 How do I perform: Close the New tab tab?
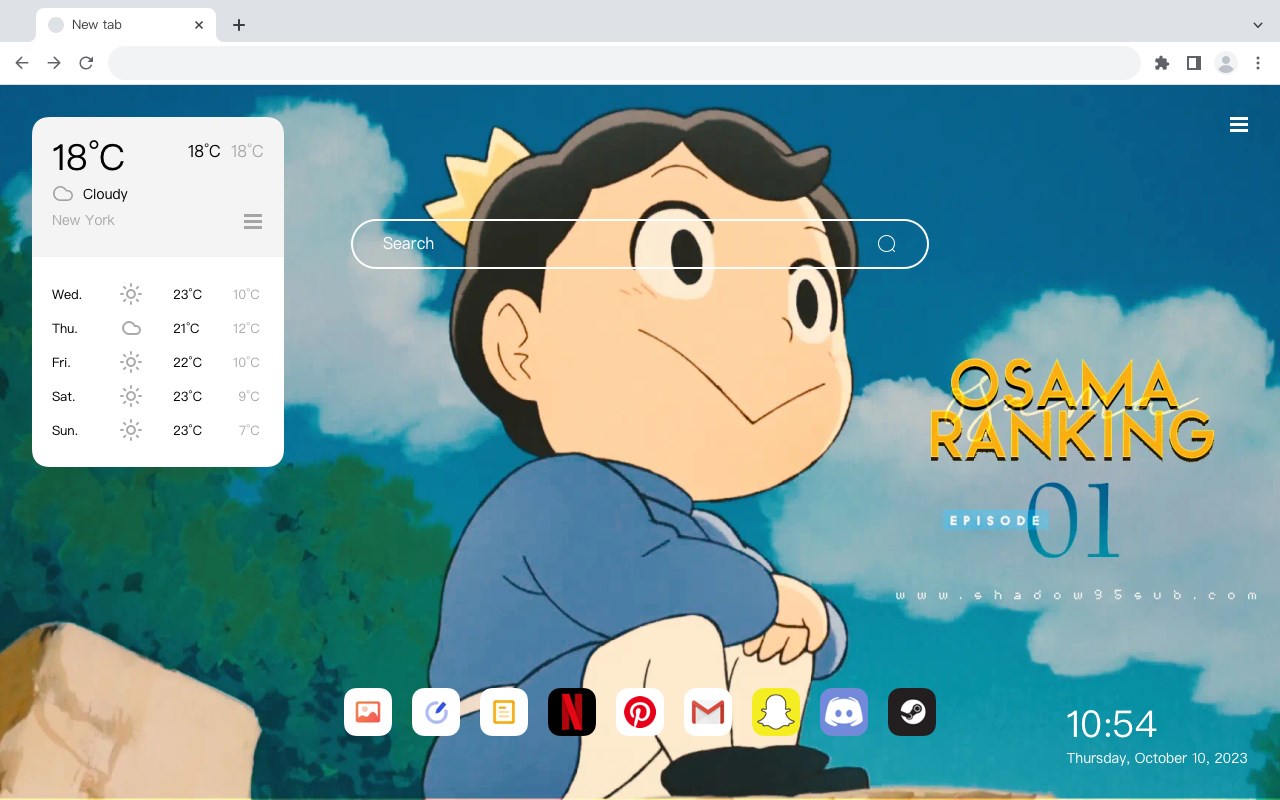pos(199,25)
